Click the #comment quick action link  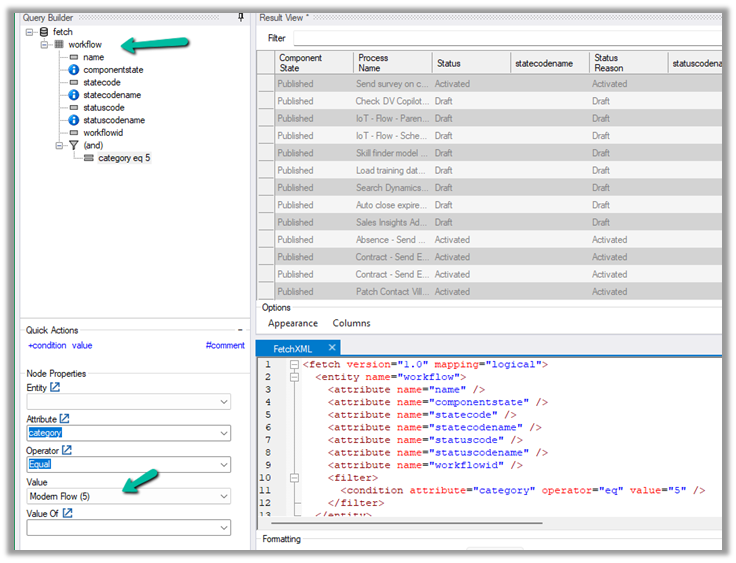[x=224, y=345]
